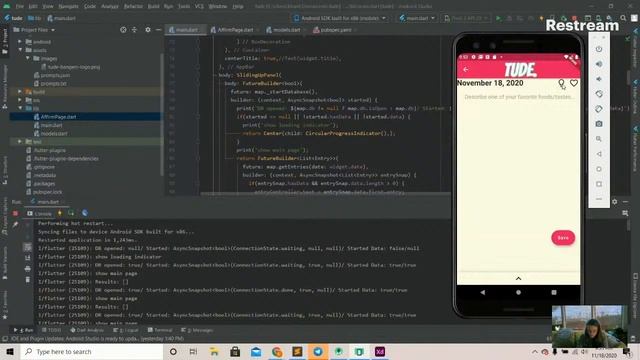Viewport: 640px width, 360px height.
Task: Stop the running process (red square)
Action: [574, 18]
